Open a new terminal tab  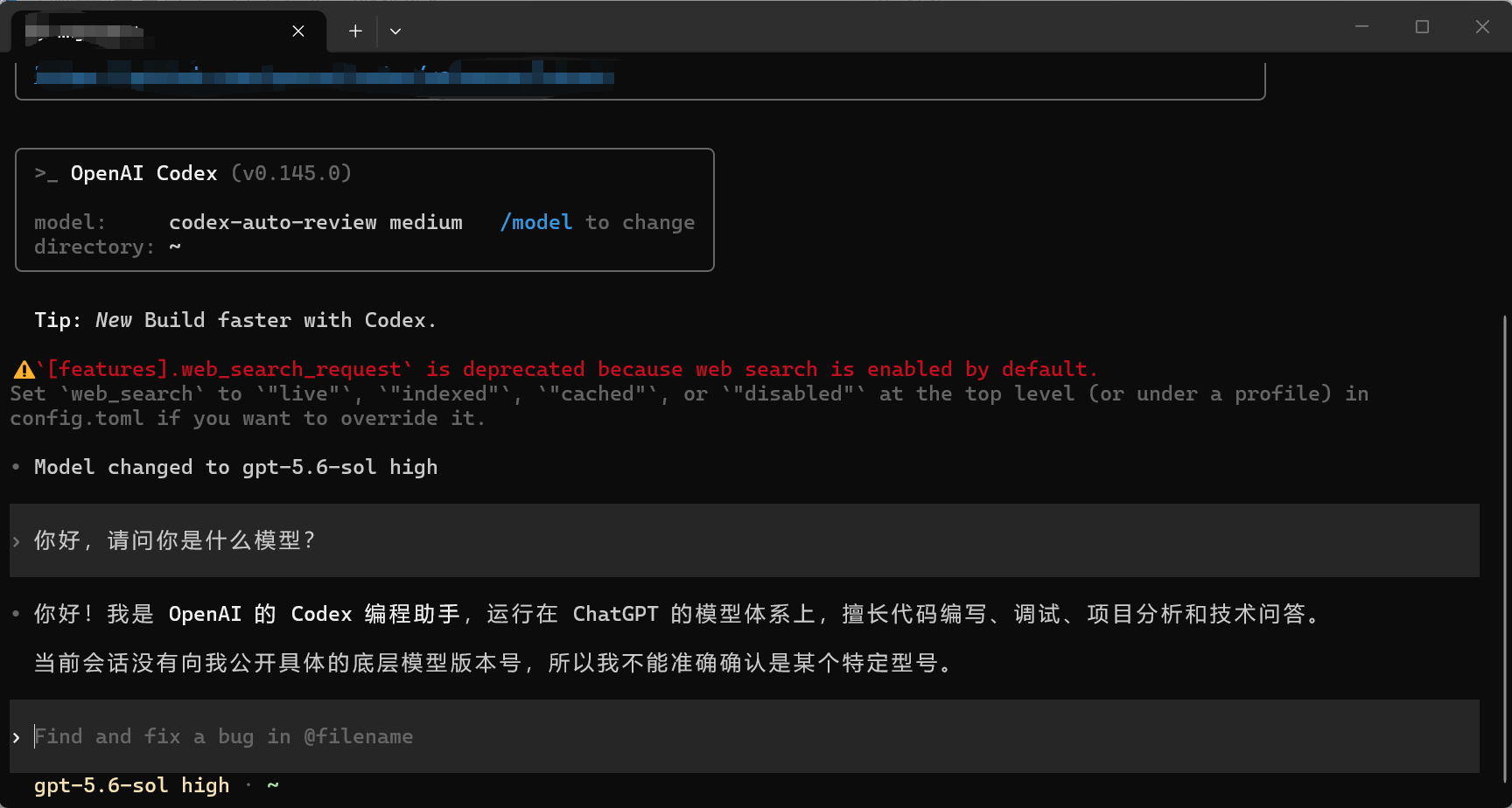pos(355,31)
